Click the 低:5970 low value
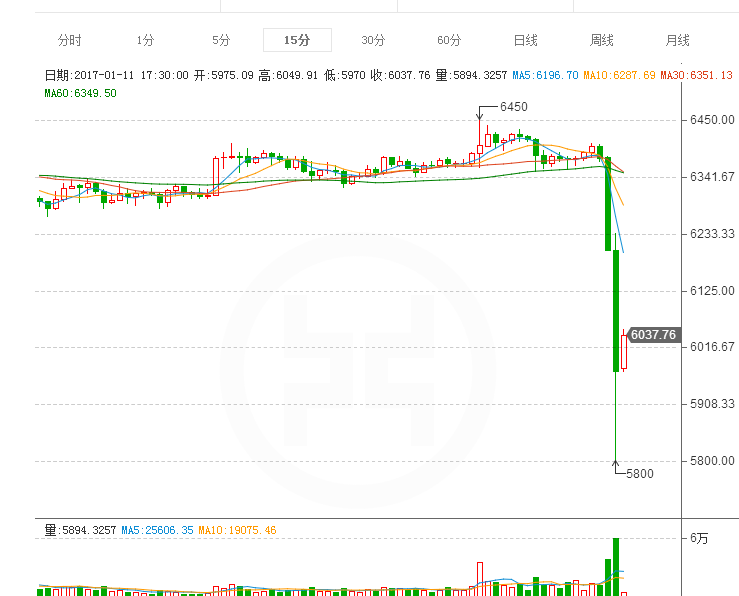 (345, 75)
